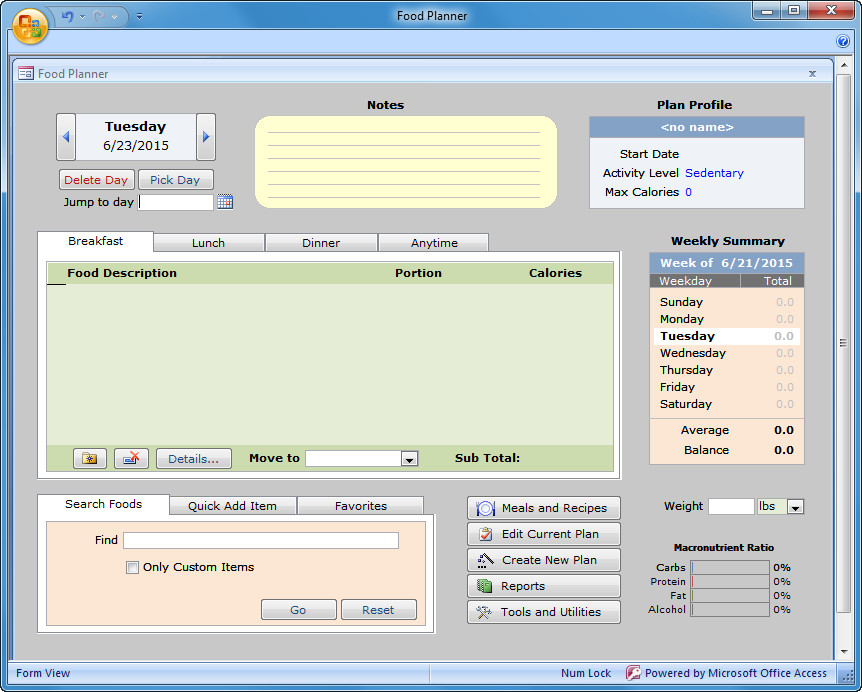
Task: Click the Undo arrow icon
Action: (68, 16)
